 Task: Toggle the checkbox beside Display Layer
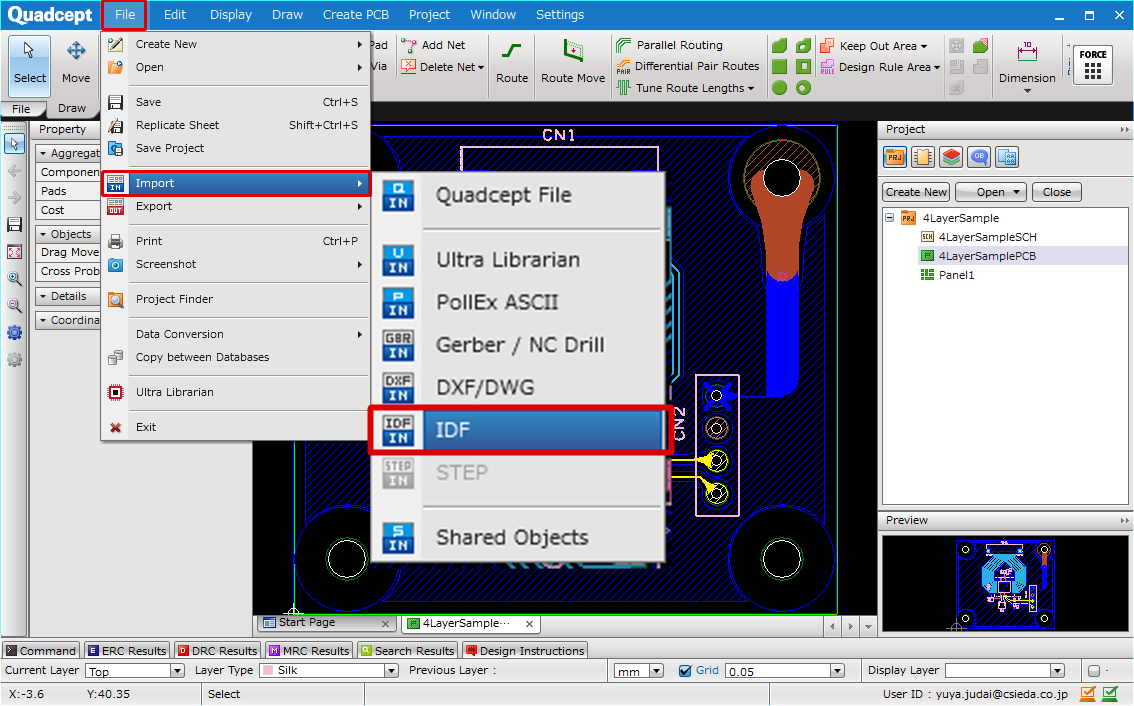click(x=1094, y=671)
